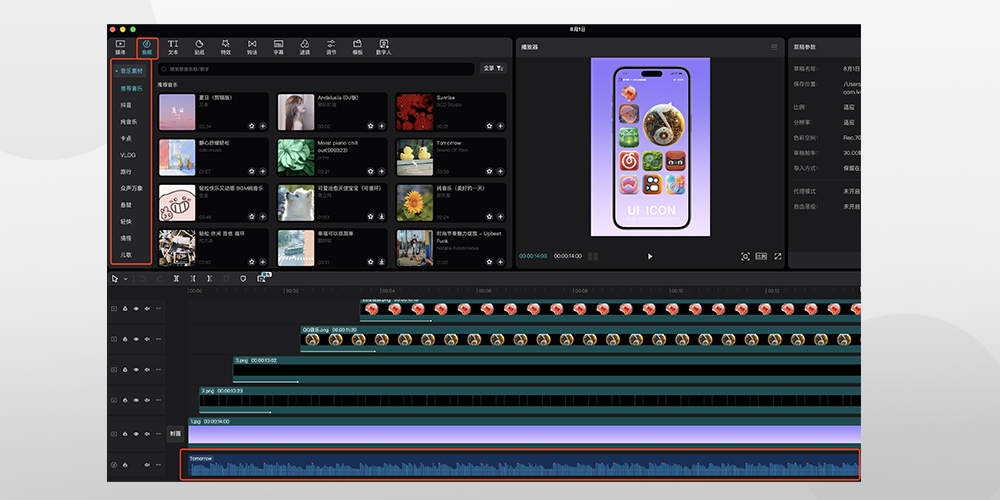The height and width of the screenshot is (500, 1000).
Task: Open the 转场 (Transitions) tab
Action: pyautogui.click(x=252, y=47)
